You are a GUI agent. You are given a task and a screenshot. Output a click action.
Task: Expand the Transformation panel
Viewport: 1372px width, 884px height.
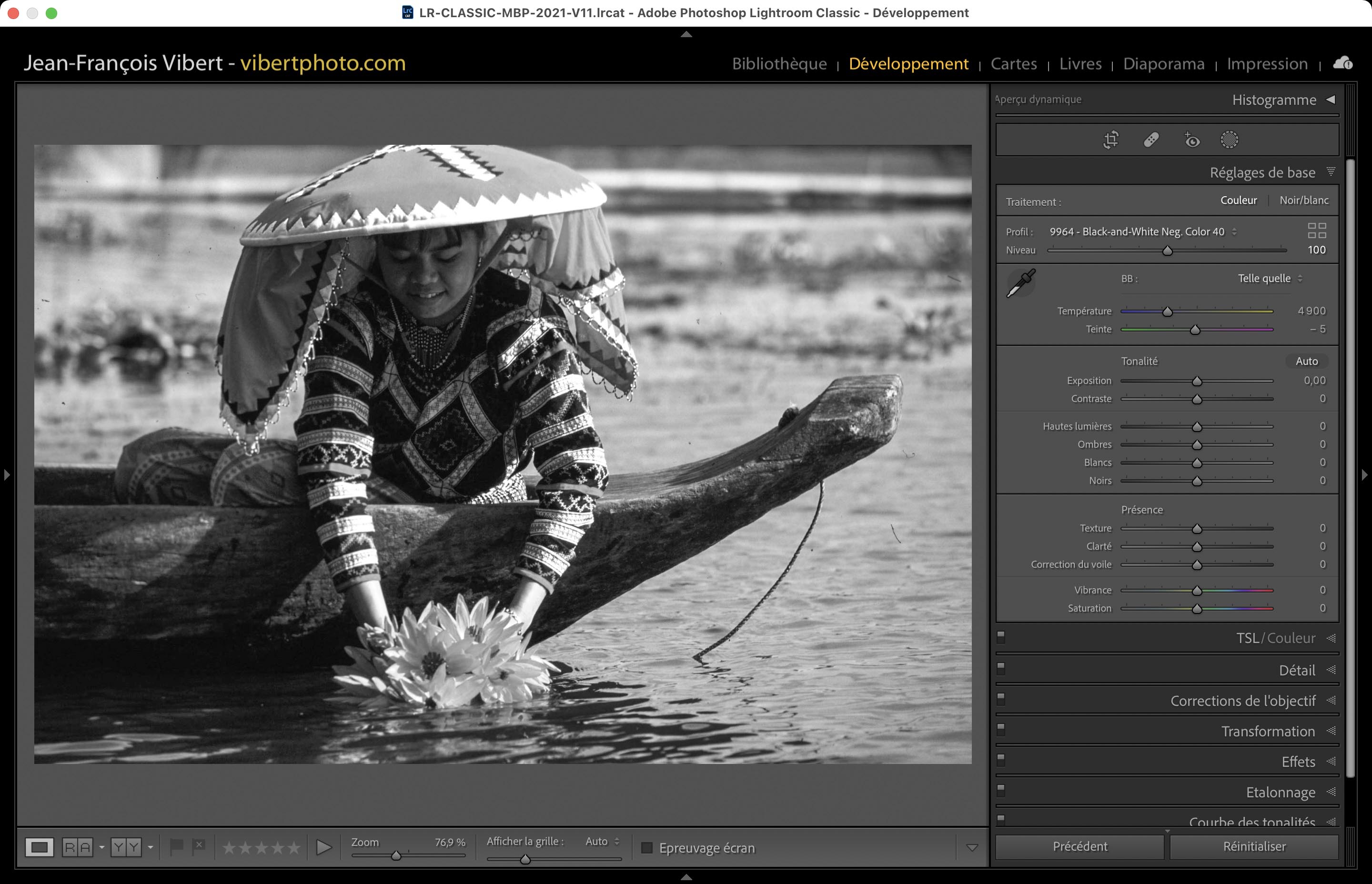click(1268, 731)
